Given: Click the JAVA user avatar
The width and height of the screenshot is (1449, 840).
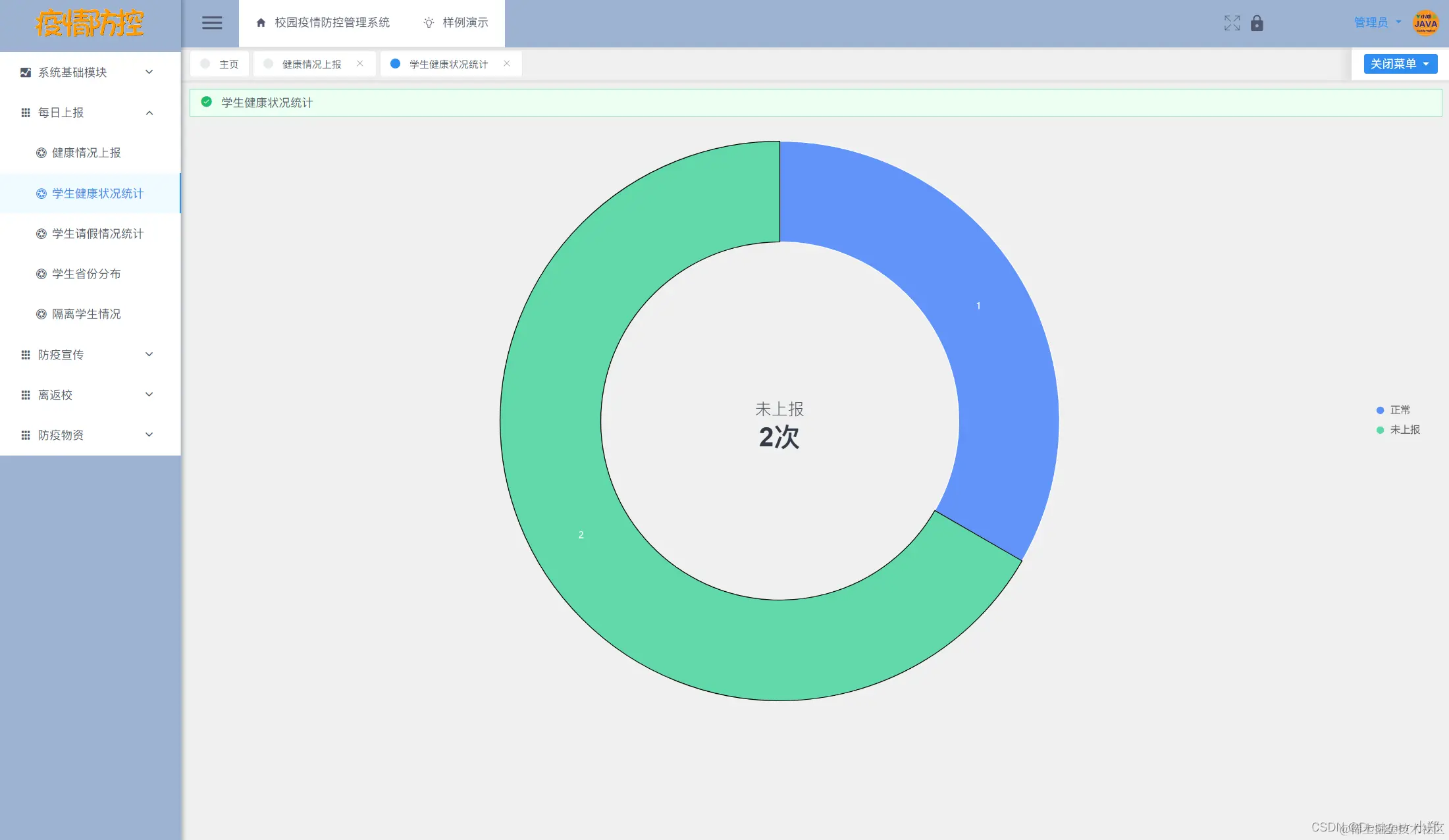Looking at the screenshot, I should coord(1425,23).
